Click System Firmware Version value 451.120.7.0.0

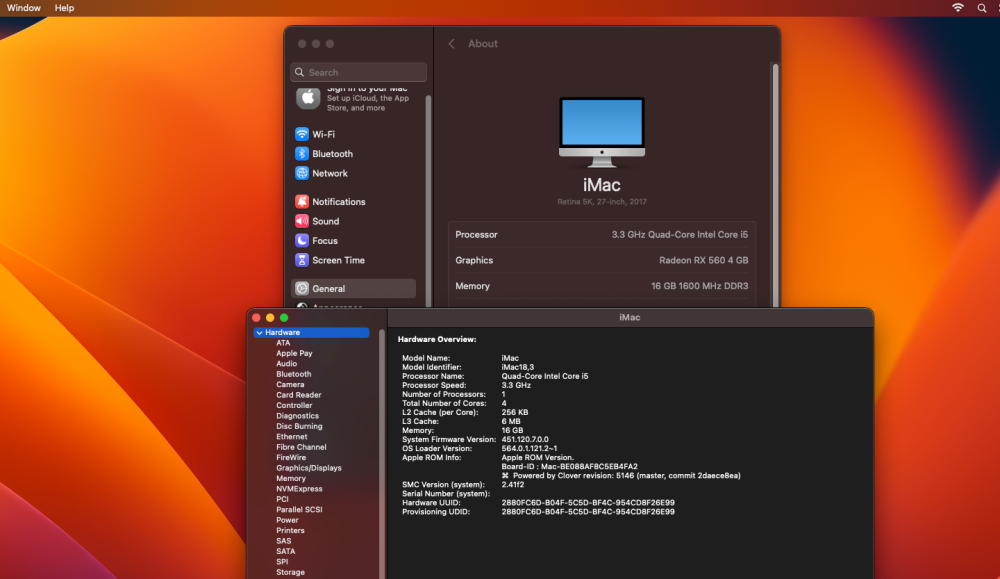(x=525, y=439)
